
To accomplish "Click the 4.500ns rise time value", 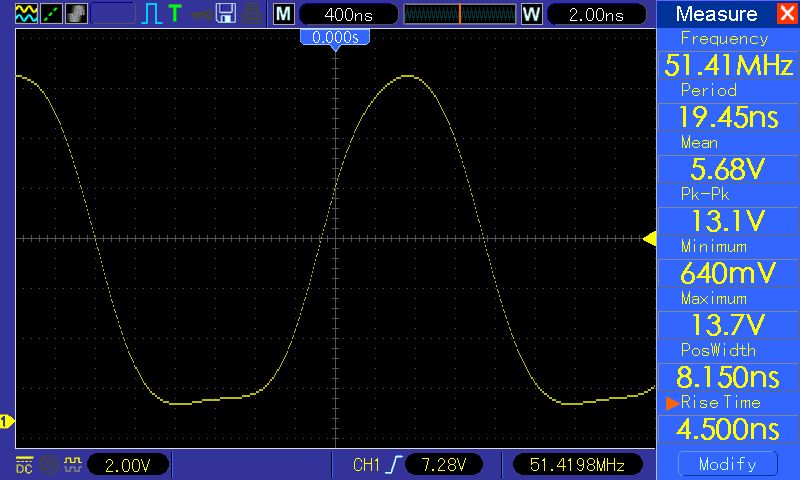I will [728, 429].
